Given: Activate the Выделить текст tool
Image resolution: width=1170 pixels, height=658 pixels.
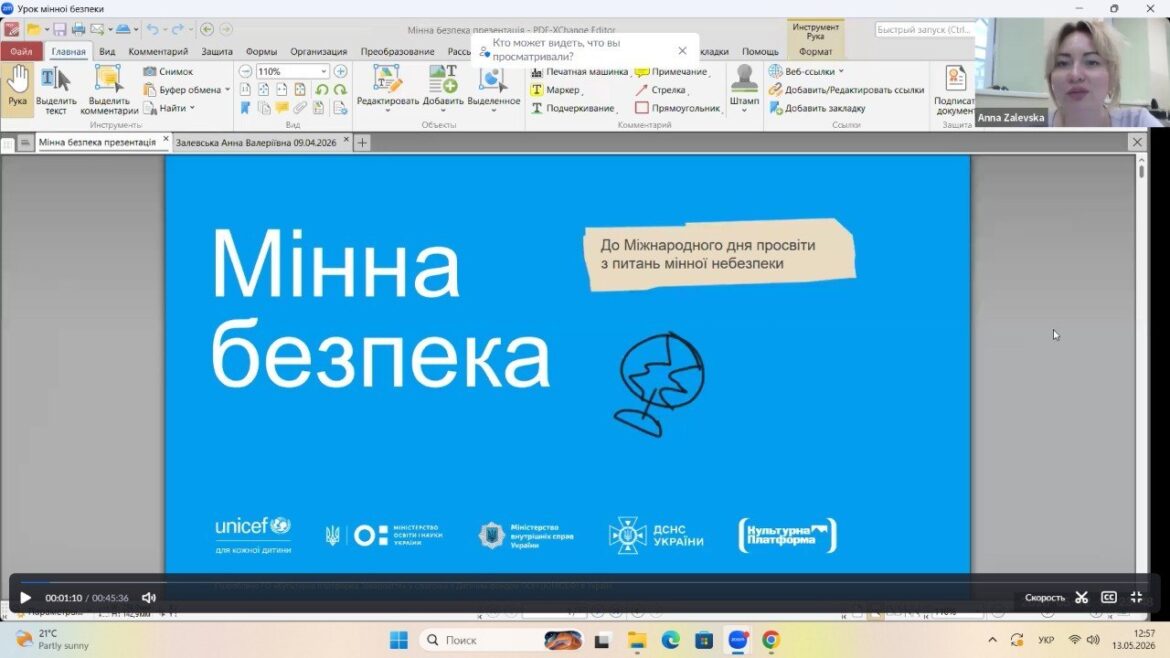Looking at the screenshot, I should (56, 91).
